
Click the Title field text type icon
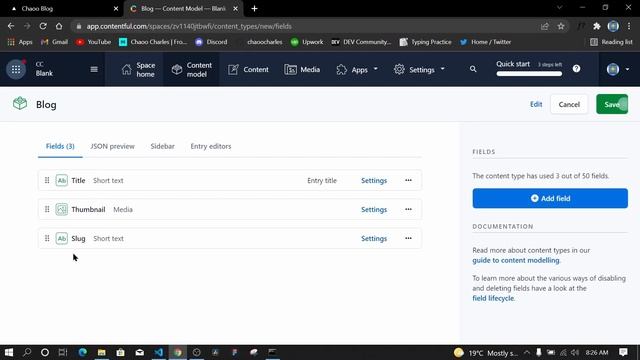click(x=62, y=180)
